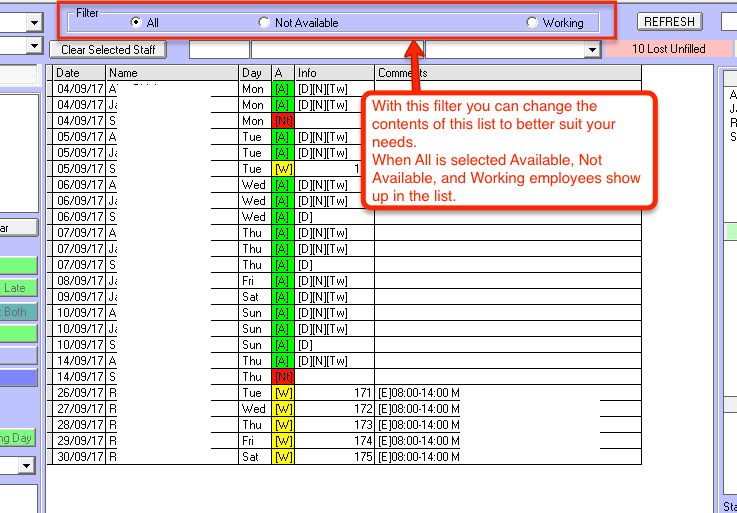Expand the dropdown left of the Filter group
The height and width of the screenshot is (513, 737).
(x=35, y=22)
